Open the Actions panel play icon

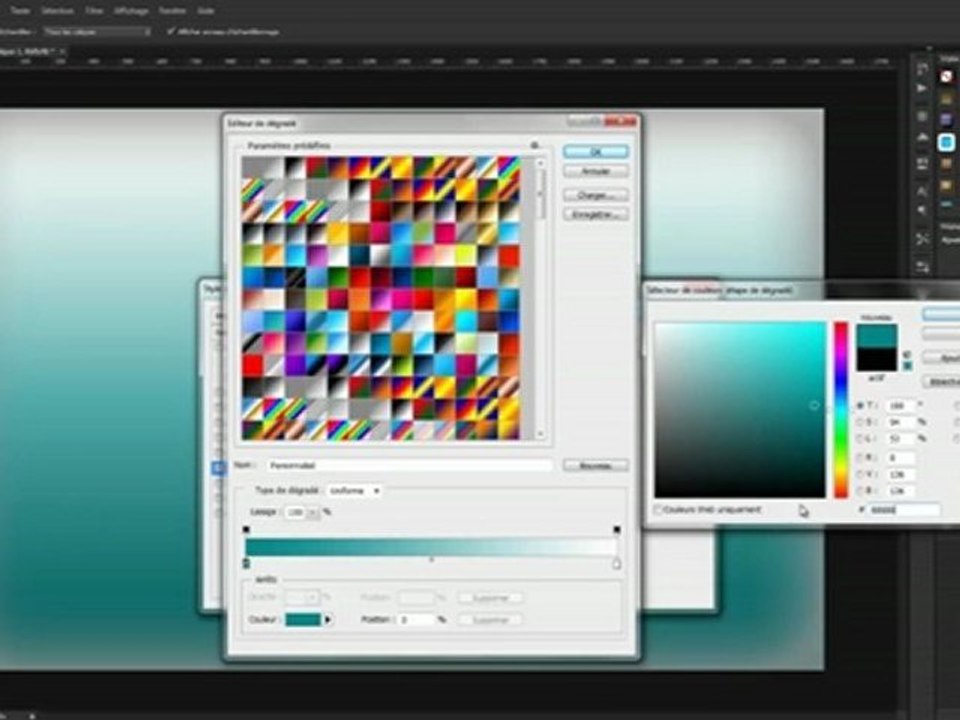pos(921,88)
